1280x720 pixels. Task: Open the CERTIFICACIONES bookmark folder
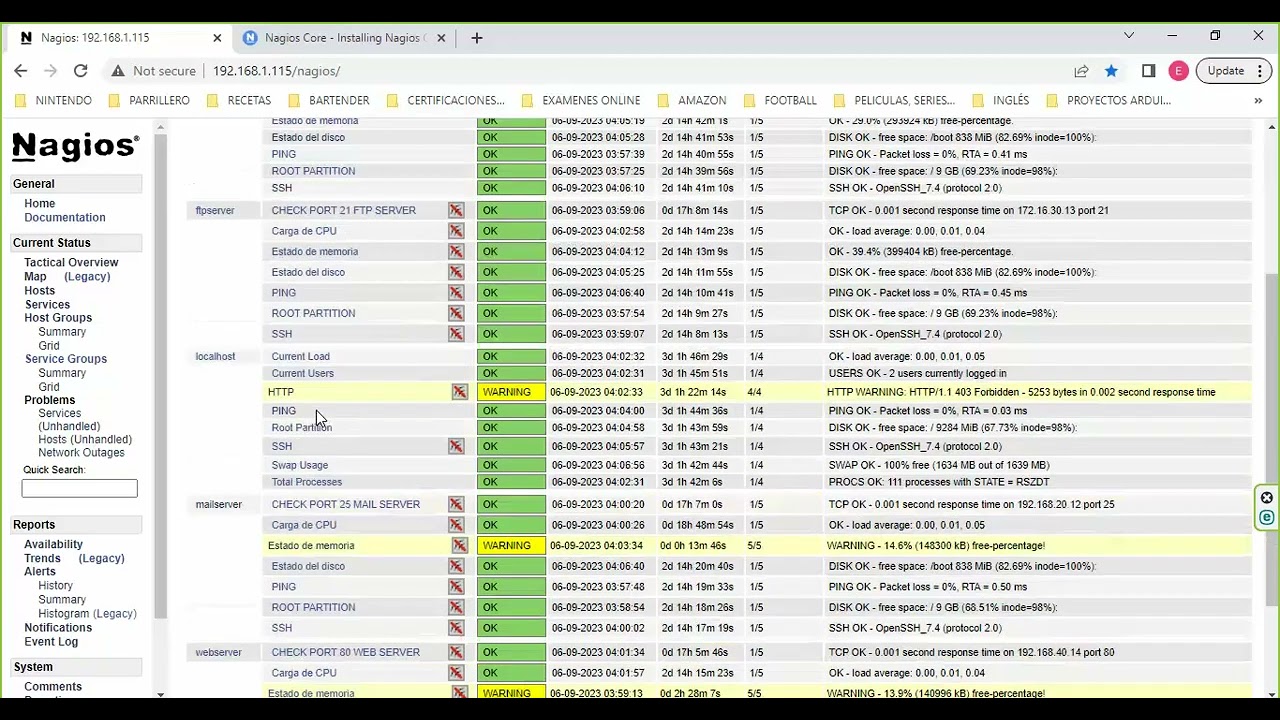pyautogui.click(x=445, y=100)
